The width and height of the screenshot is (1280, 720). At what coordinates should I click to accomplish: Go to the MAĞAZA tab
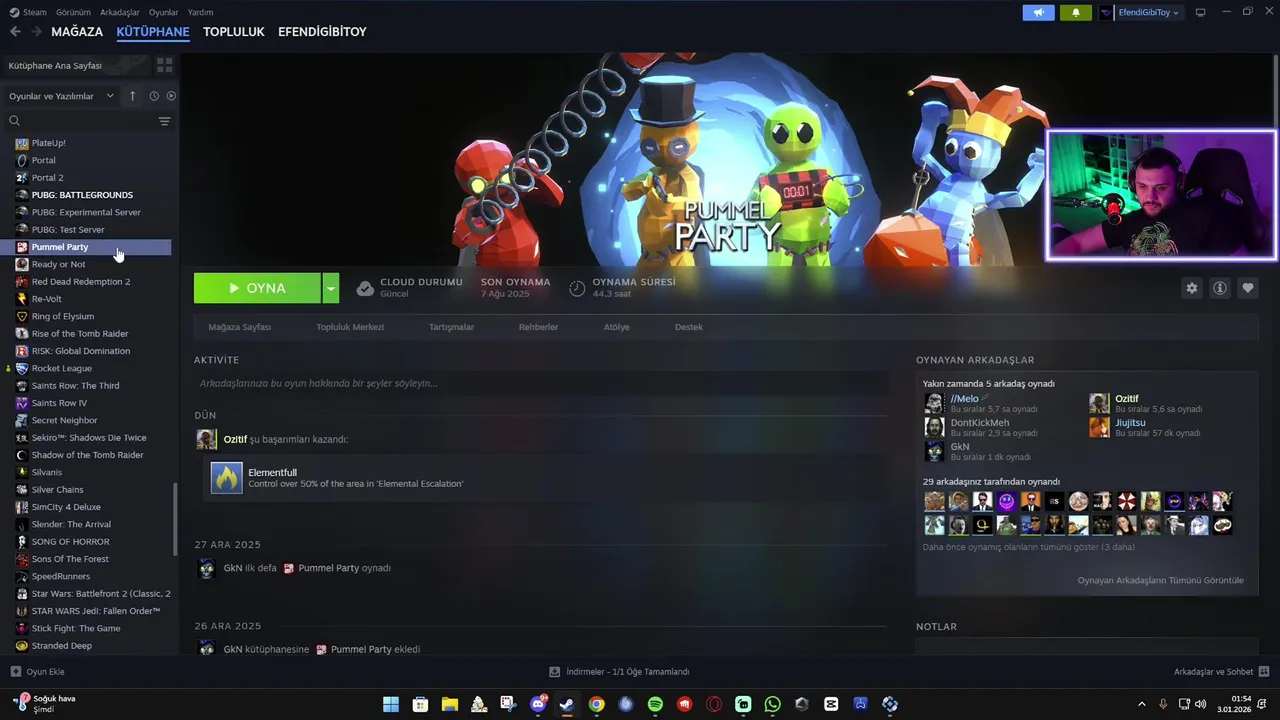pyautogui.click(x=77, y=32)
